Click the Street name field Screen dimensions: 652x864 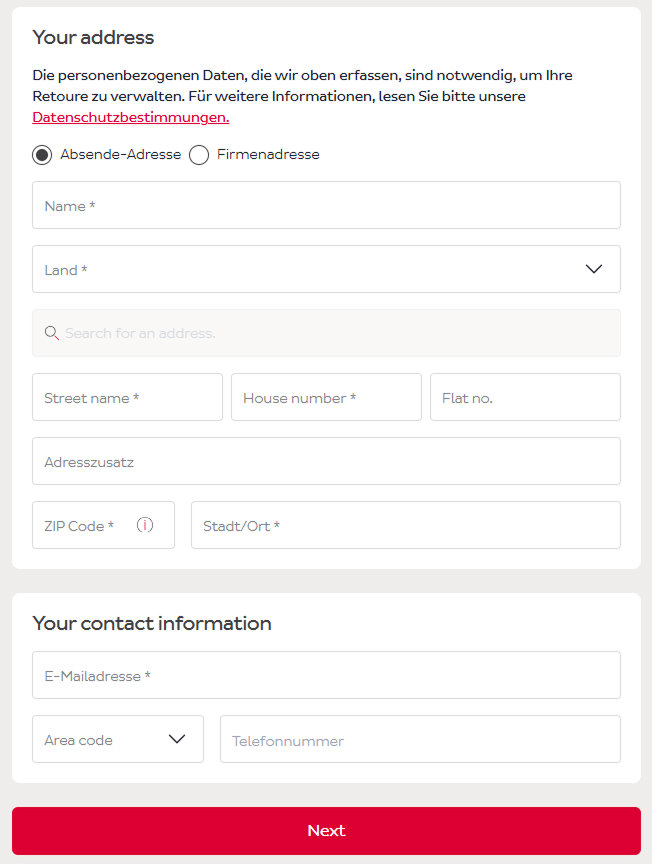(x=127, y=397)
